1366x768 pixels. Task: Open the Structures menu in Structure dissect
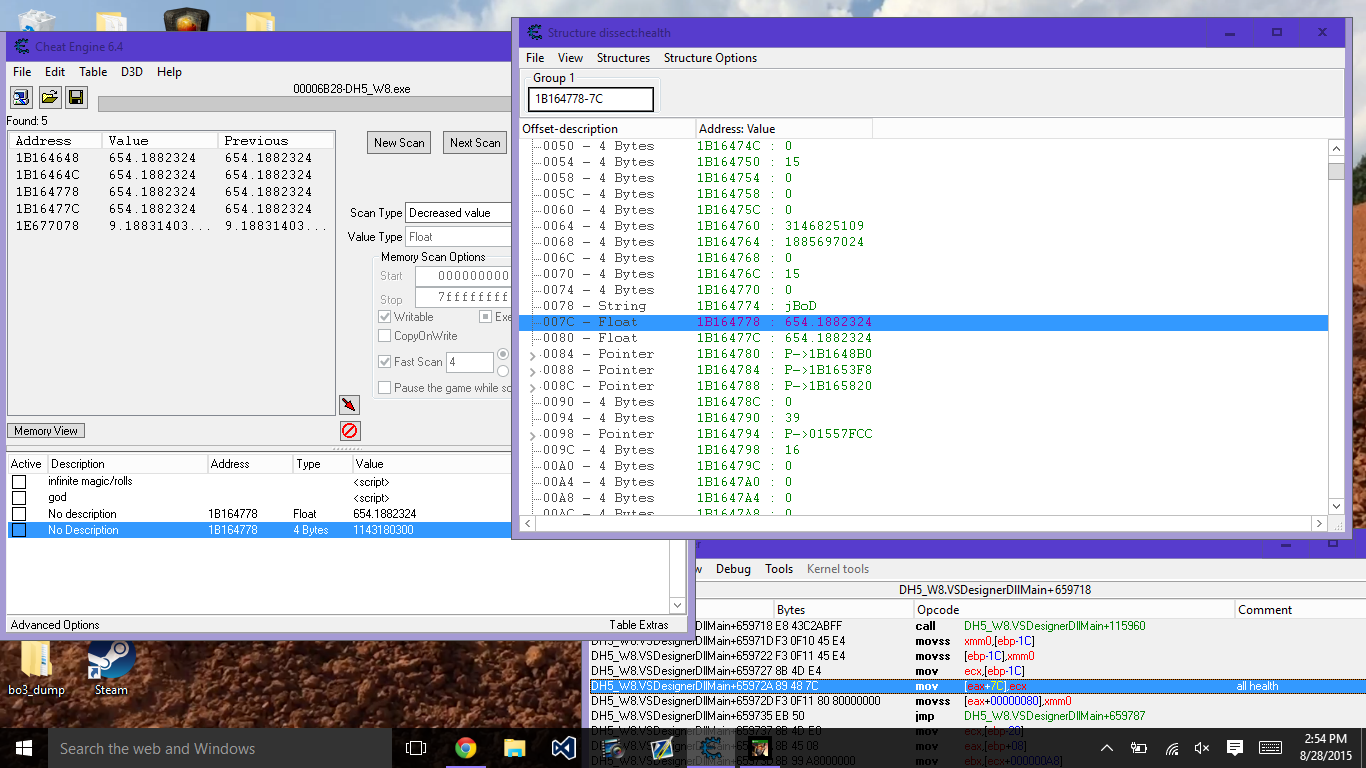623,58
